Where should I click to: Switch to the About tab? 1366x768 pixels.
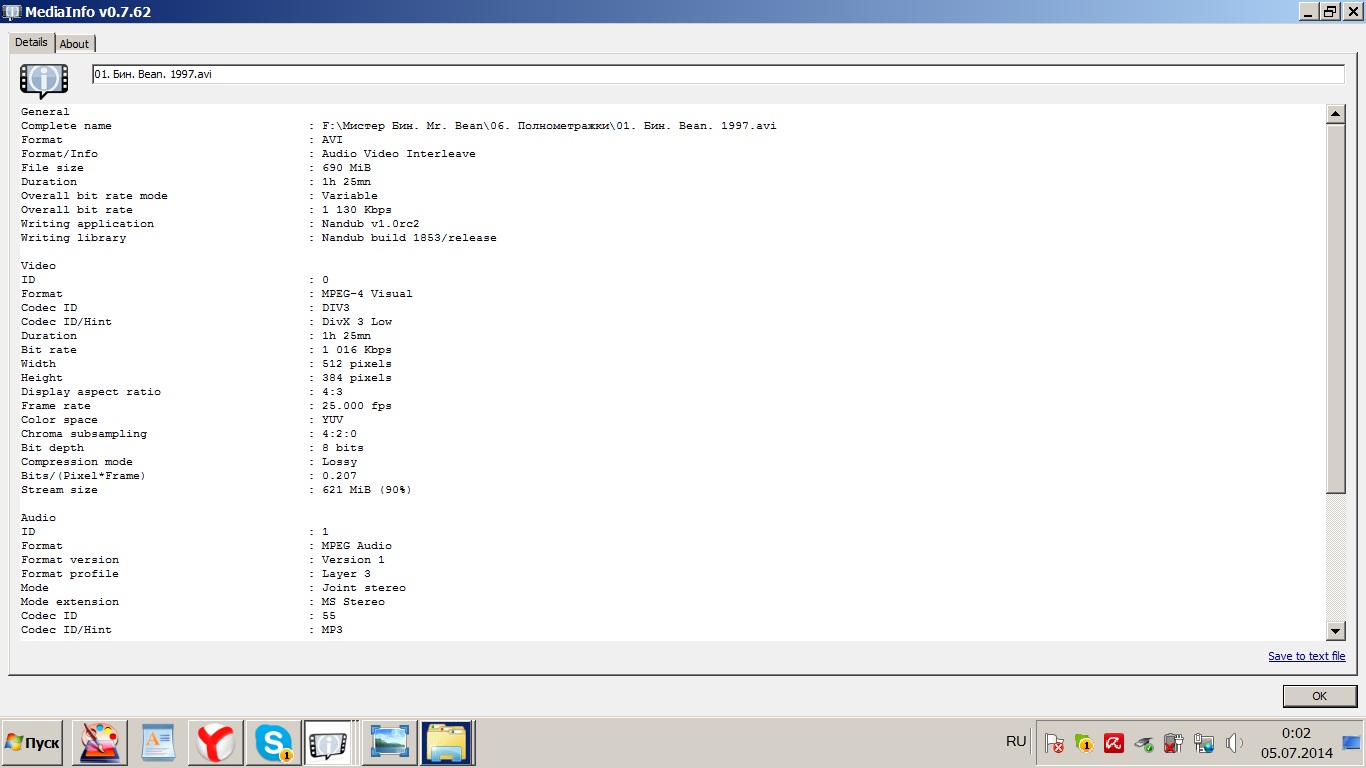click(x=74, y=44)
